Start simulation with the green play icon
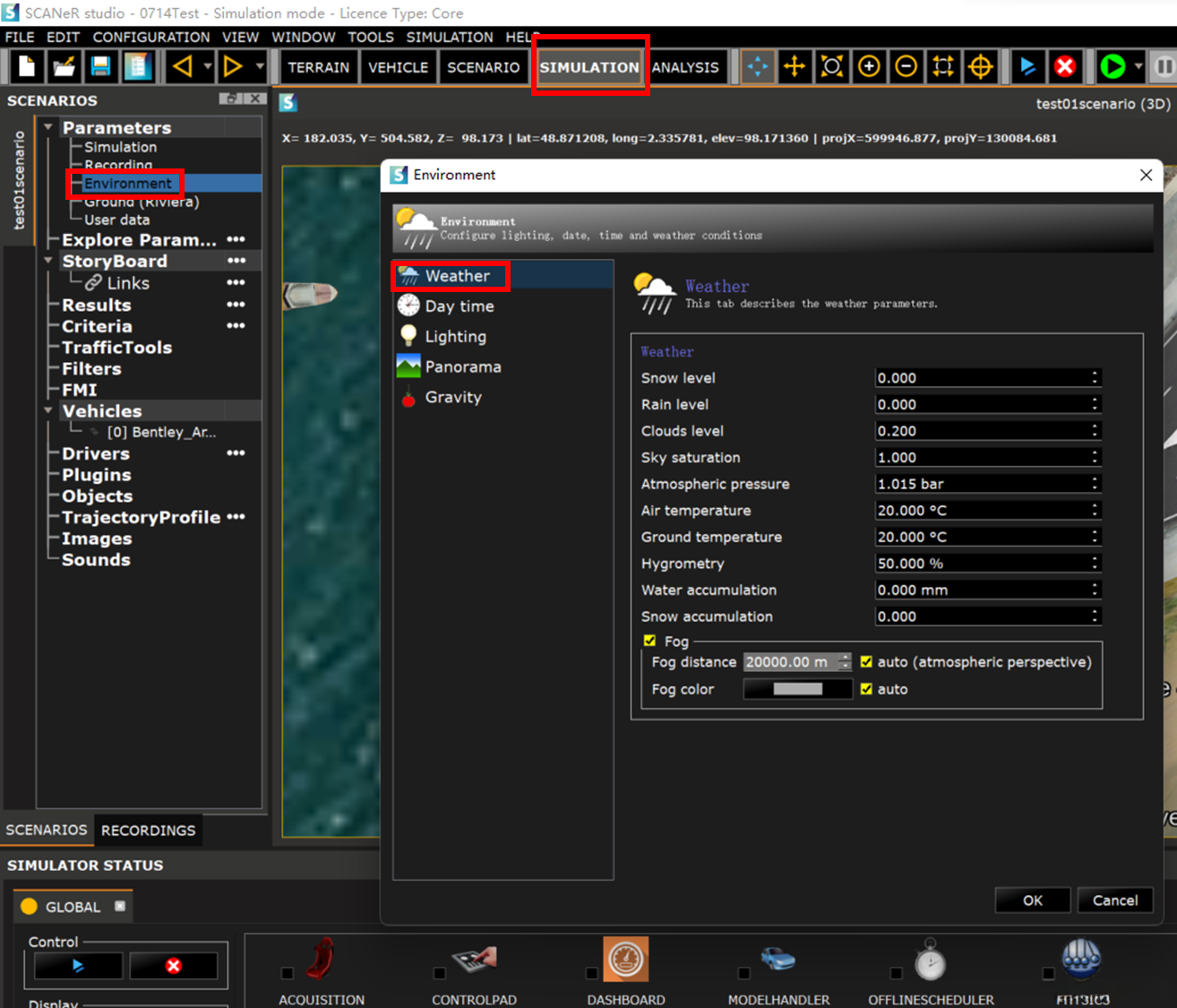Screen dimensions: 1177x1008 pos(1113,66)
